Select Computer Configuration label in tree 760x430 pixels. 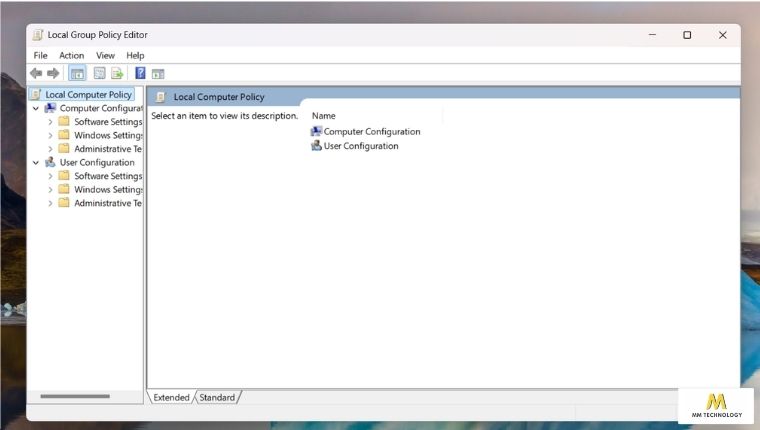coord(101,108)
